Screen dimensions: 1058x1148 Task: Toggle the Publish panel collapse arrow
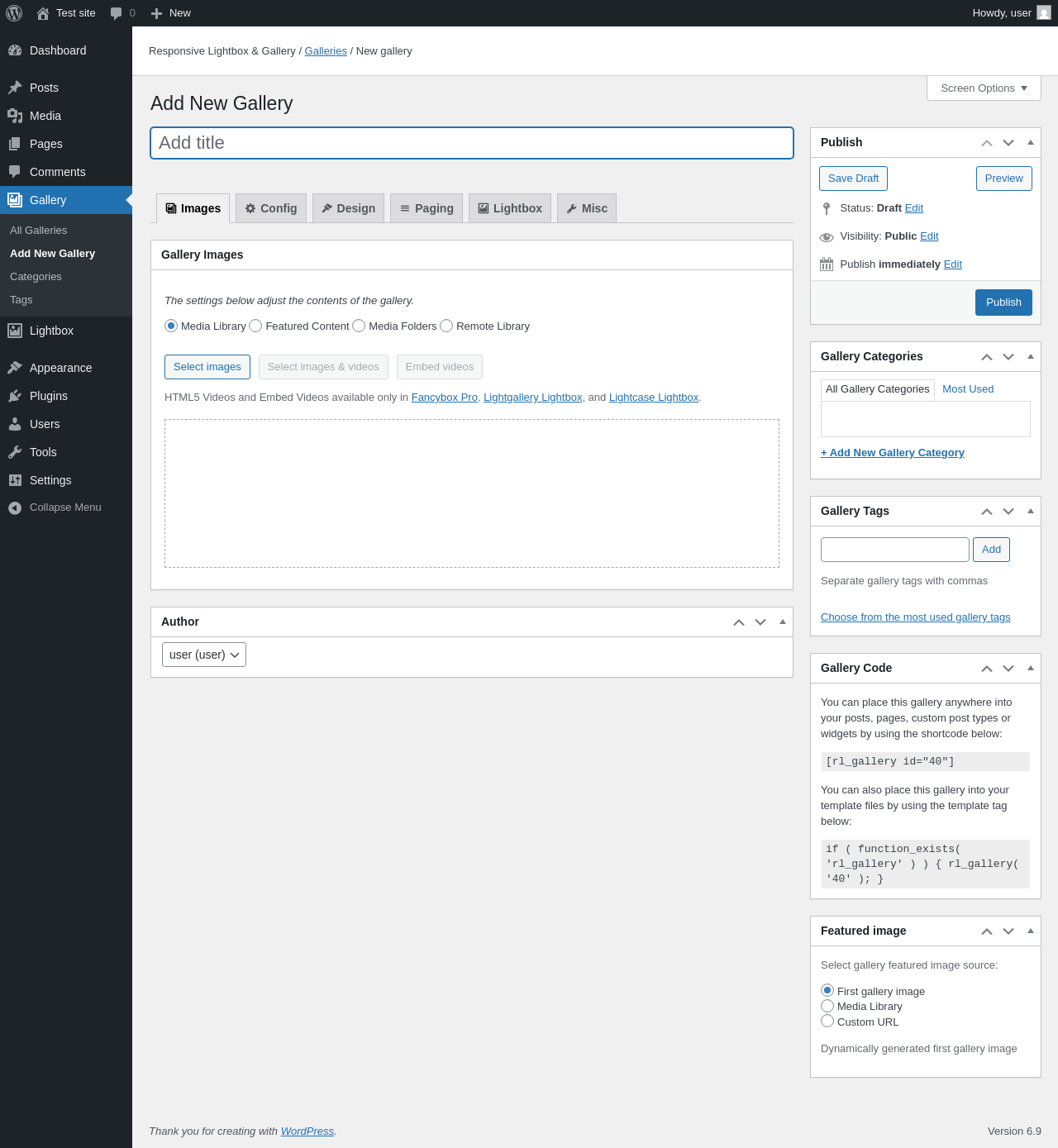tap(1031, 142)
